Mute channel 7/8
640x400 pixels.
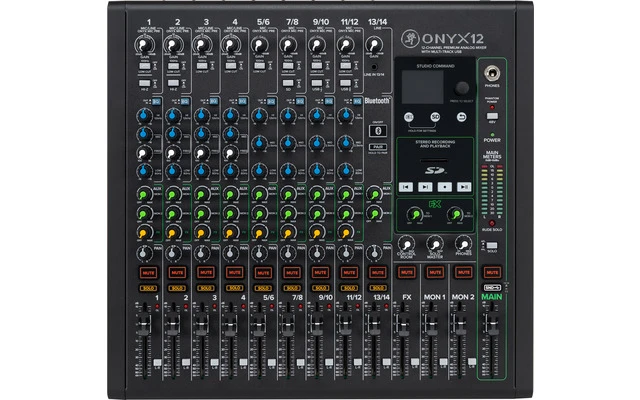tap(292, 272)
